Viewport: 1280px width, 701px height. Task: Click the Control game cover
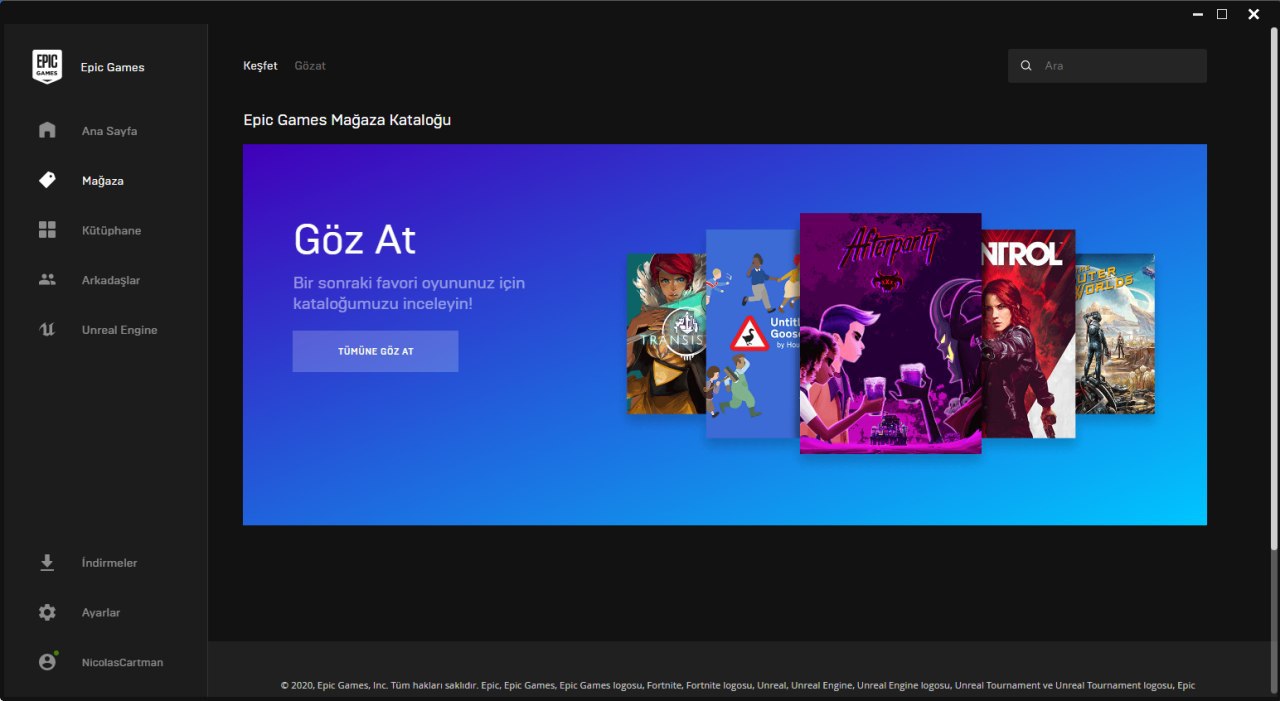1028,333
